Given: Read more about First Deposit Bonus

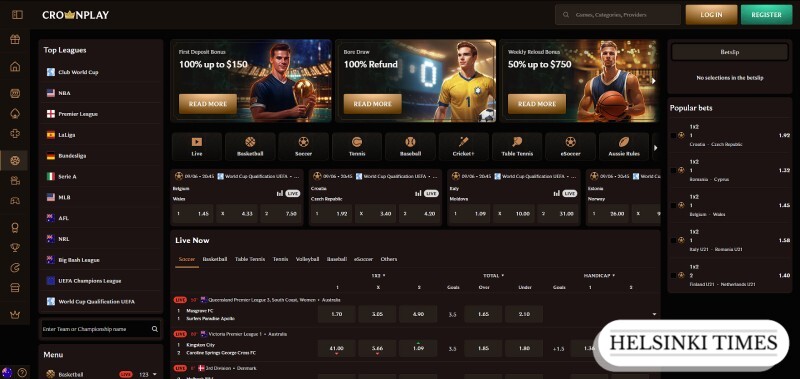Looking at the screenshot, I should tap(208, 104).
